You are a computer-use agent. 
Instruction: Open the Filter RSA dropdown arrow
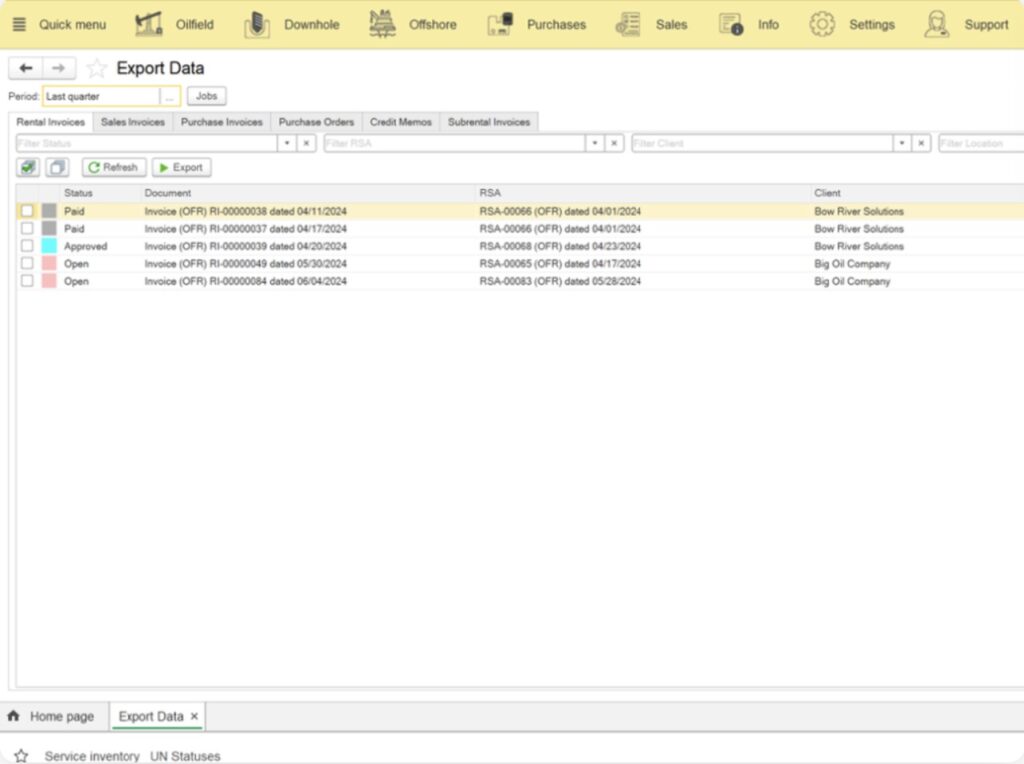pos(595,144)
